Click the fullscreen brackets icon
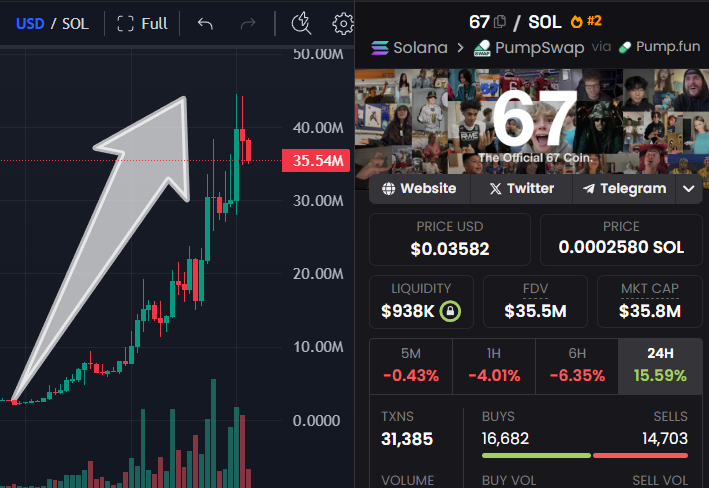 click(125, 24)
